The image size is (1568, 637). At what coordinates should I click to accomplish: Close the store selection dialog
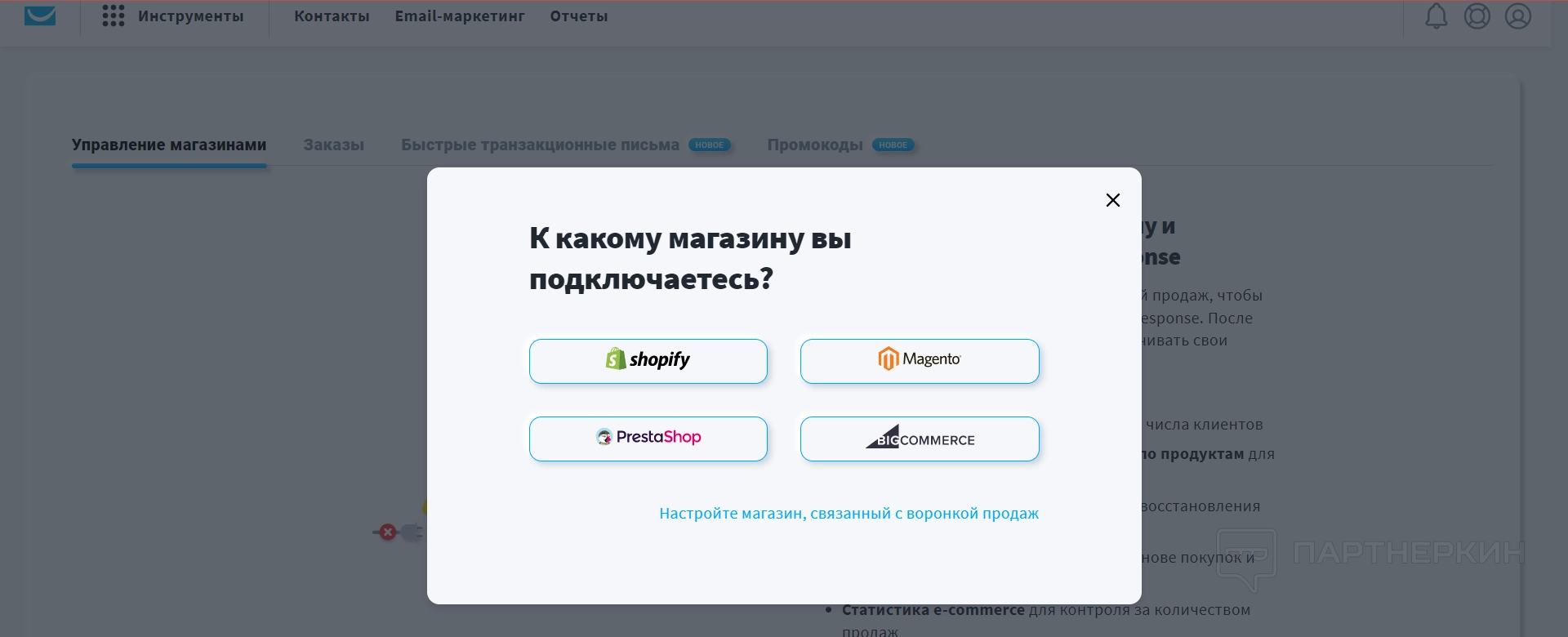pos(1112,200)
